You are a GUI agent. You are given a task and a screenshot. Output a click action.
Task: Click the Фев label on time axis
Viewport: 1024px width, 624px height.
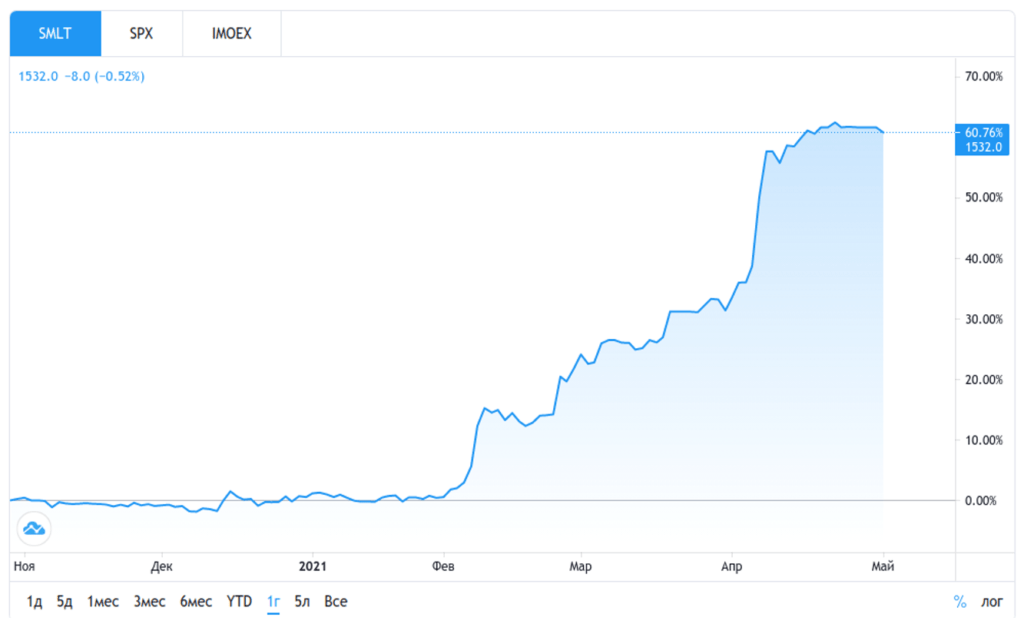tap(443, 567)
